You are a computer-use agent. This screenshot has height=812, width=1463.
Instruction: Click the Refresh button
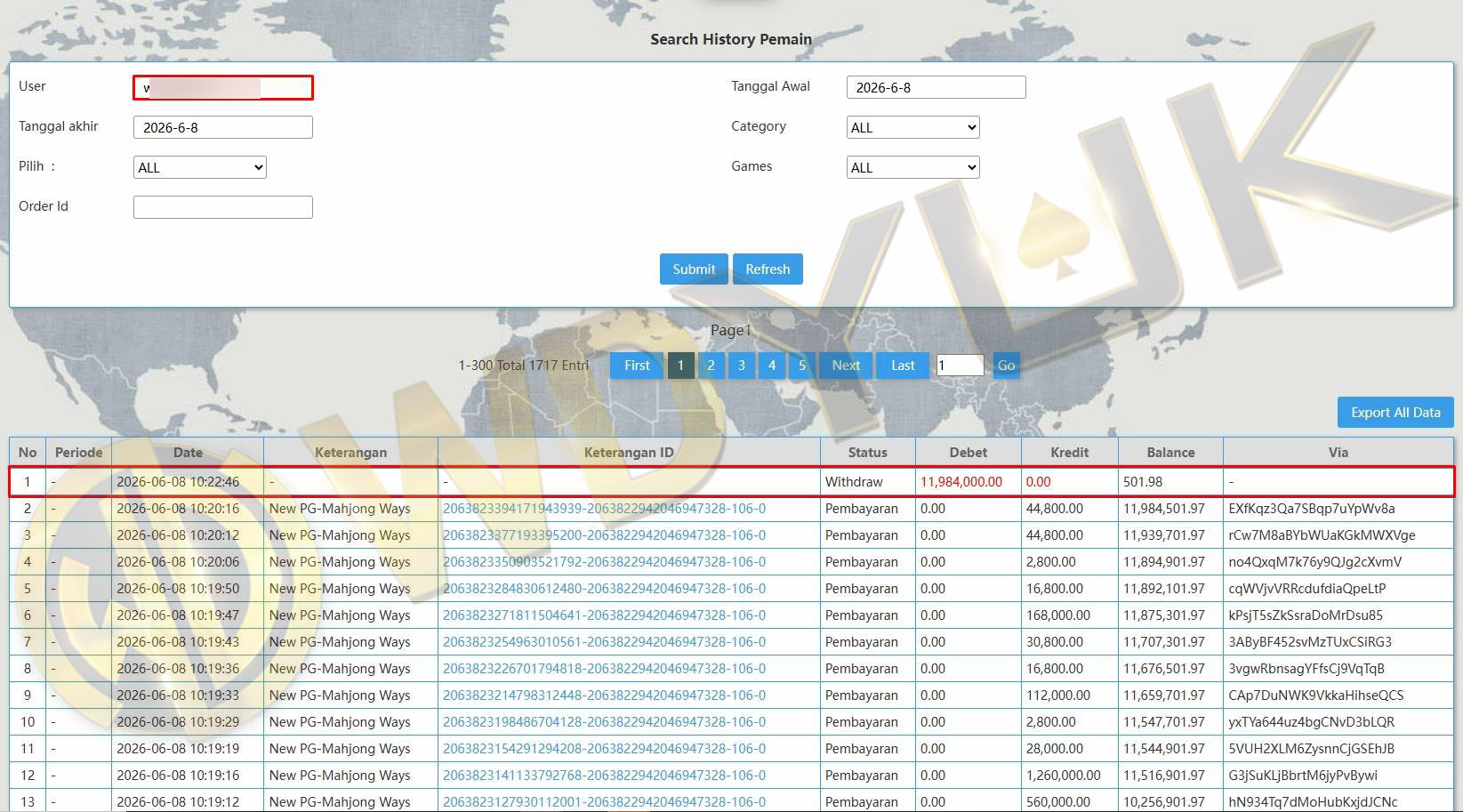pyautogui.click(x=768, y=269)
